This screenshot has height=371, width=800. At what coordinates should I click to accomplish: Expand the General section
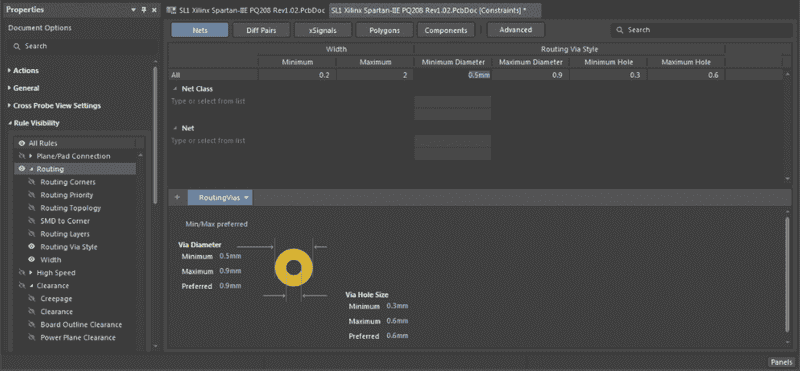(10, 88)
